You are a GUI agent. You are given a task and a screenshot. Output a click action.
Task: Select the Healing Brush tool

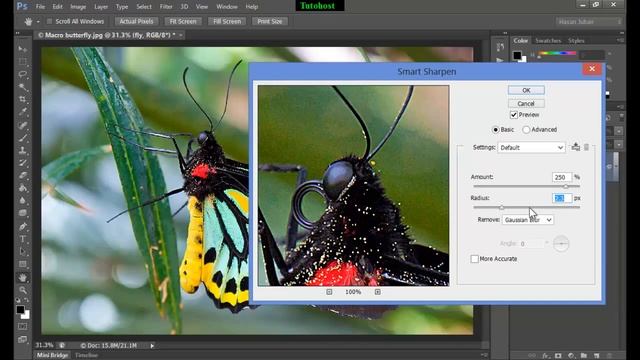[x=22, y=125]
